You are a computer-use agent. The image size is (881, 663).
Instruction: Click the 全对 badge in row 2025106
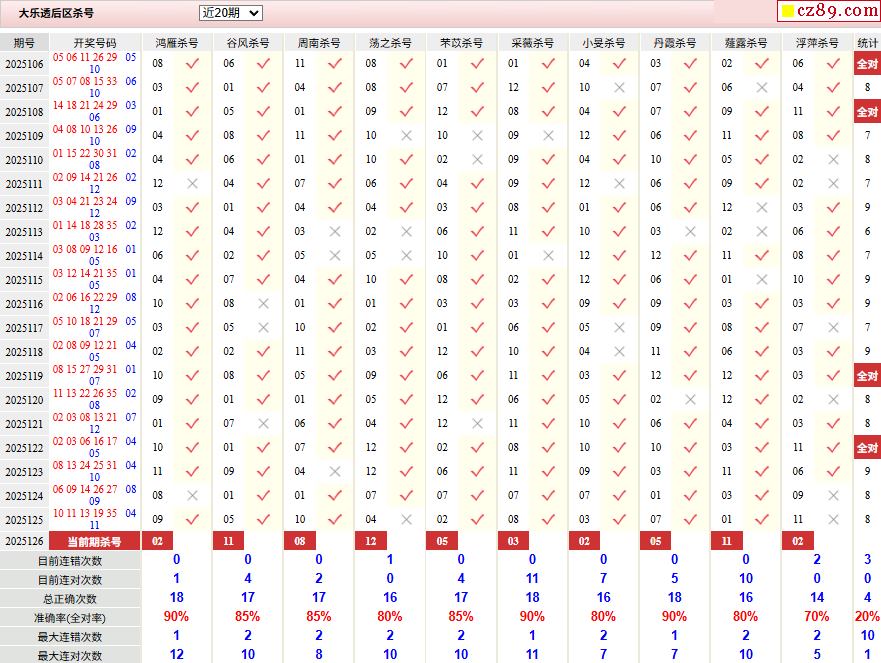tap(867, 64)
